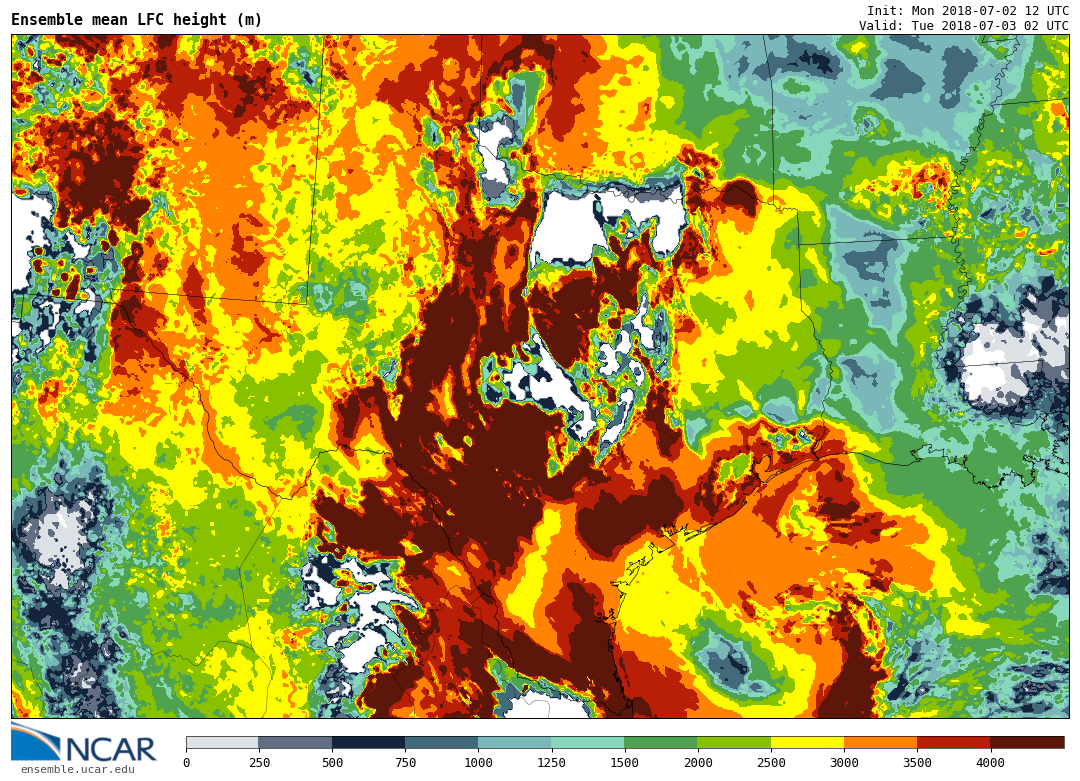This screenshot has height=781, width=1080.
Task: Choose the lime green 2000–2500 colorbar swatch
Action: coord(733,742)
